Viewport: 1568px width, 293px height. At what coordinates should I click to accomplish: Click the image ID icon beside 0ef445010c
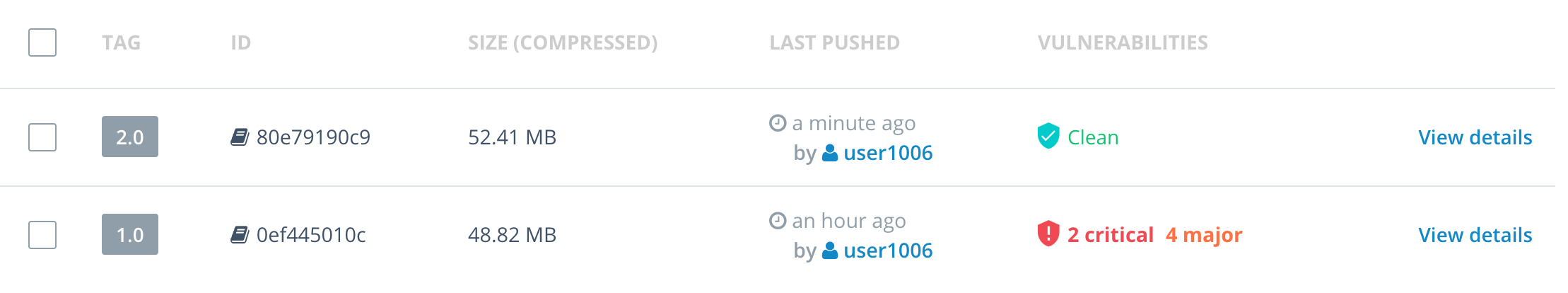240,234
